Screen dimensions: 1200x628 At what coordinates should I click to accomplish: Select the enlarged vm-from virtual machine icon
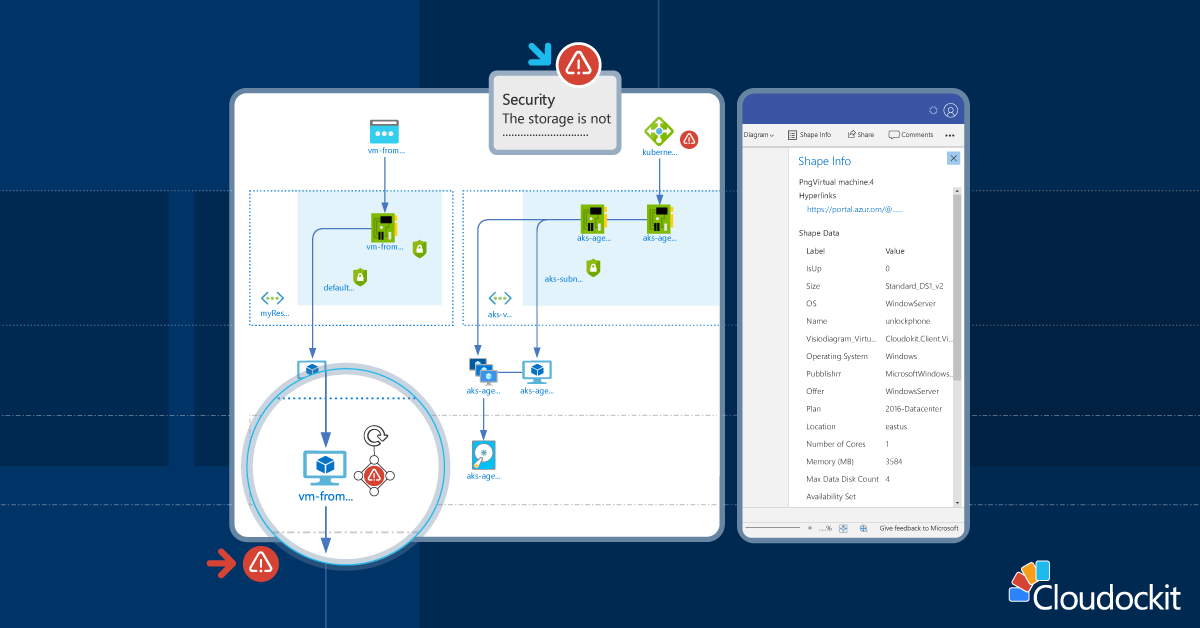[x=324, y=468]
